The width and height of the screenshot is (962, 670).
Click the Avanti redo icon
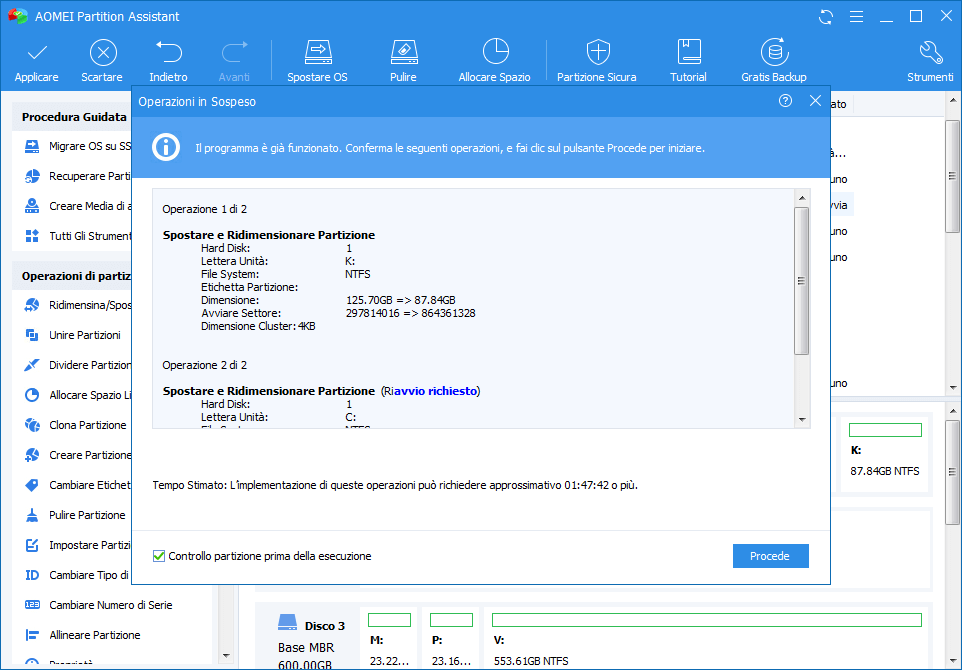[234, 52]
